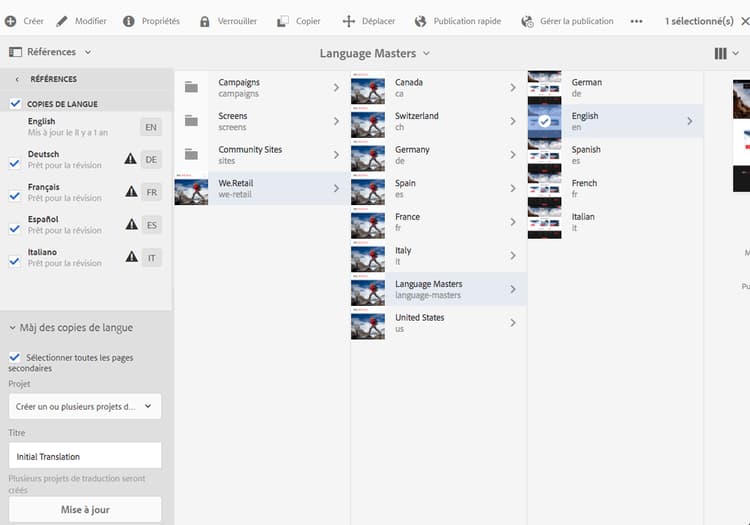Open the Projet dropdown
This screenshot has height=525, width=750.
85,406
